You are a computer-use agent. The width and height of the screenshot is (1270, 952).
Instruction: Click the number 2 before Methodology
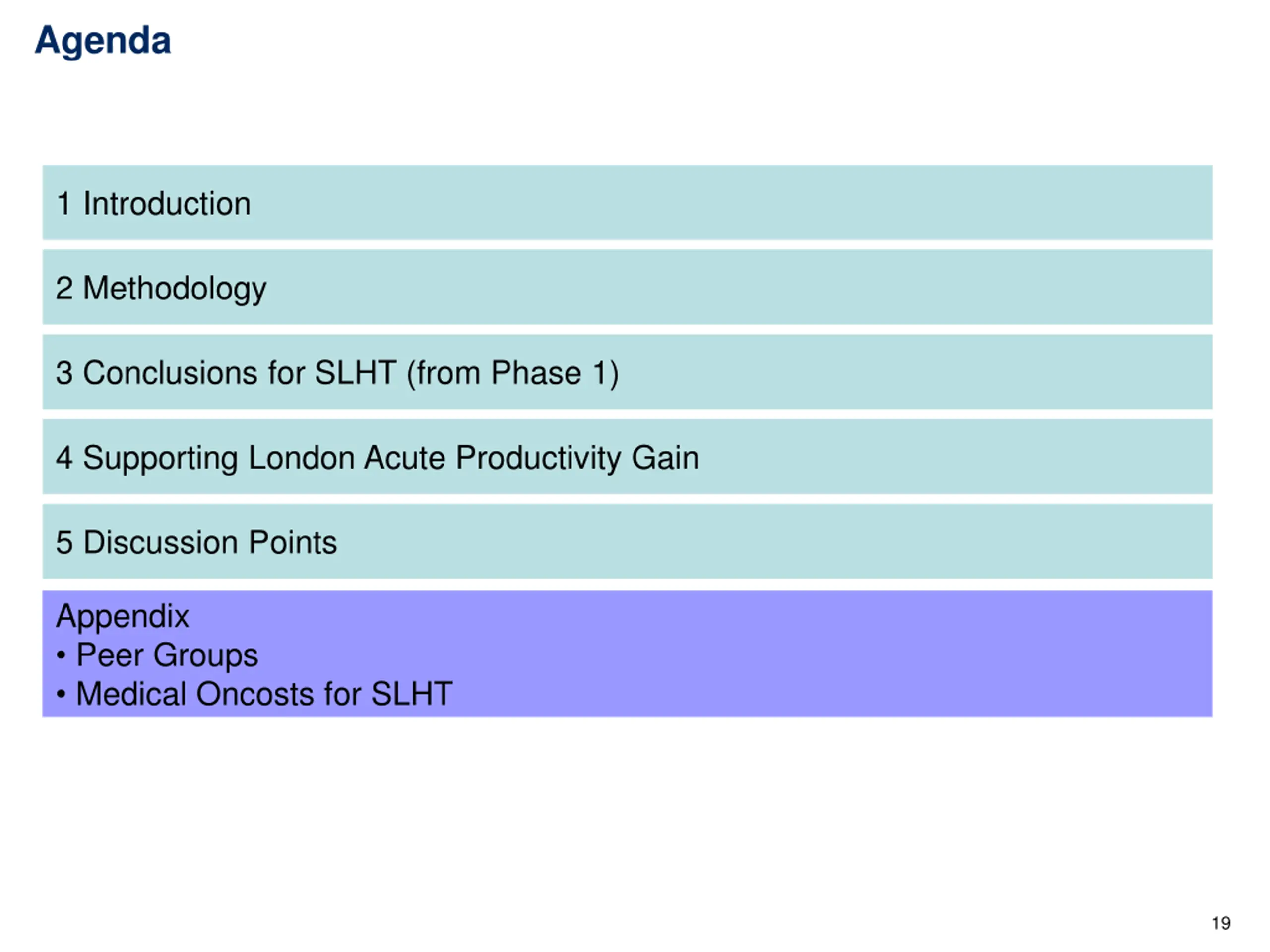64,288
